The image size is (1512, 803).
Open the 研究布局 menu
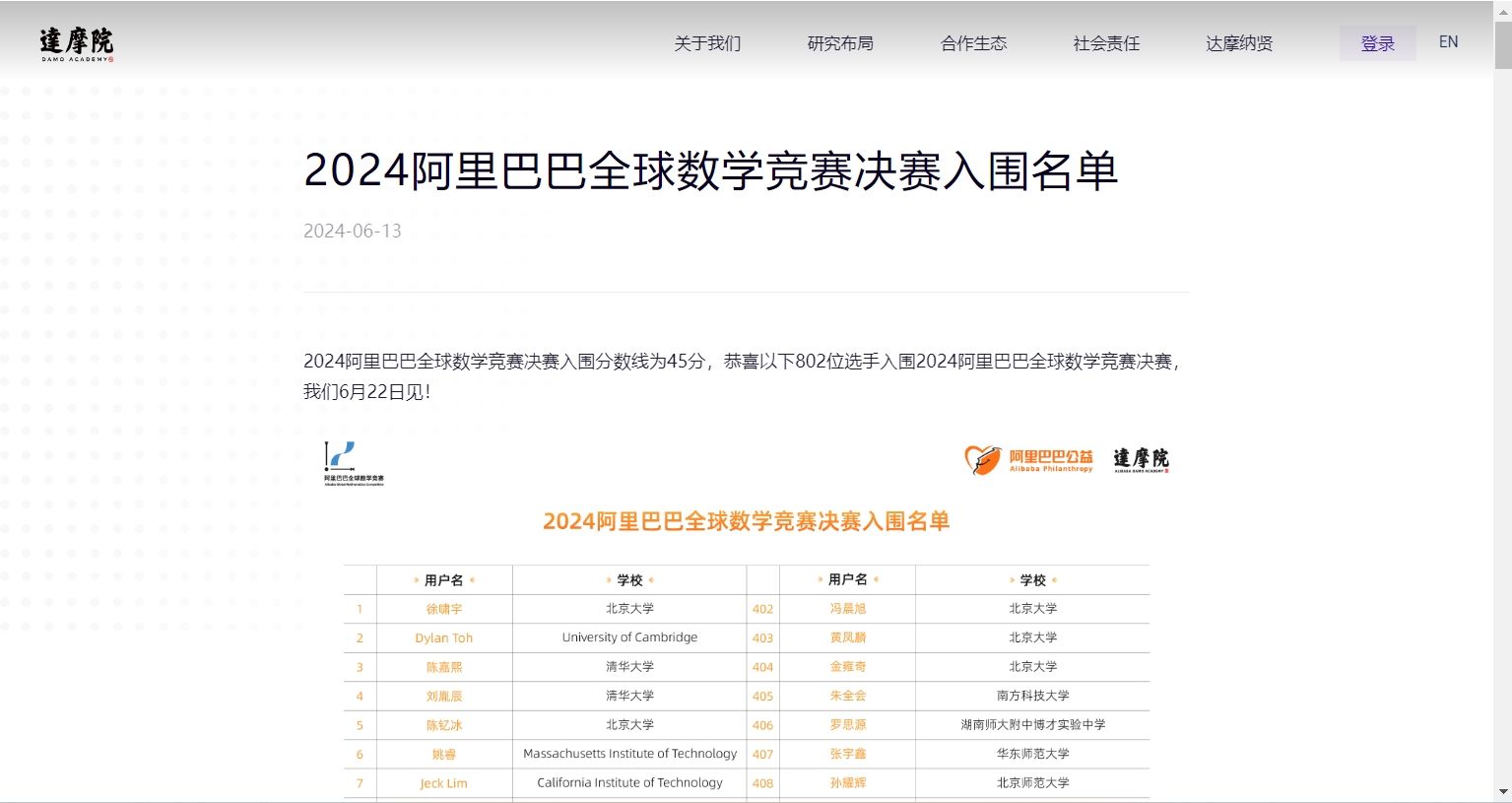[x=840, y=43]
